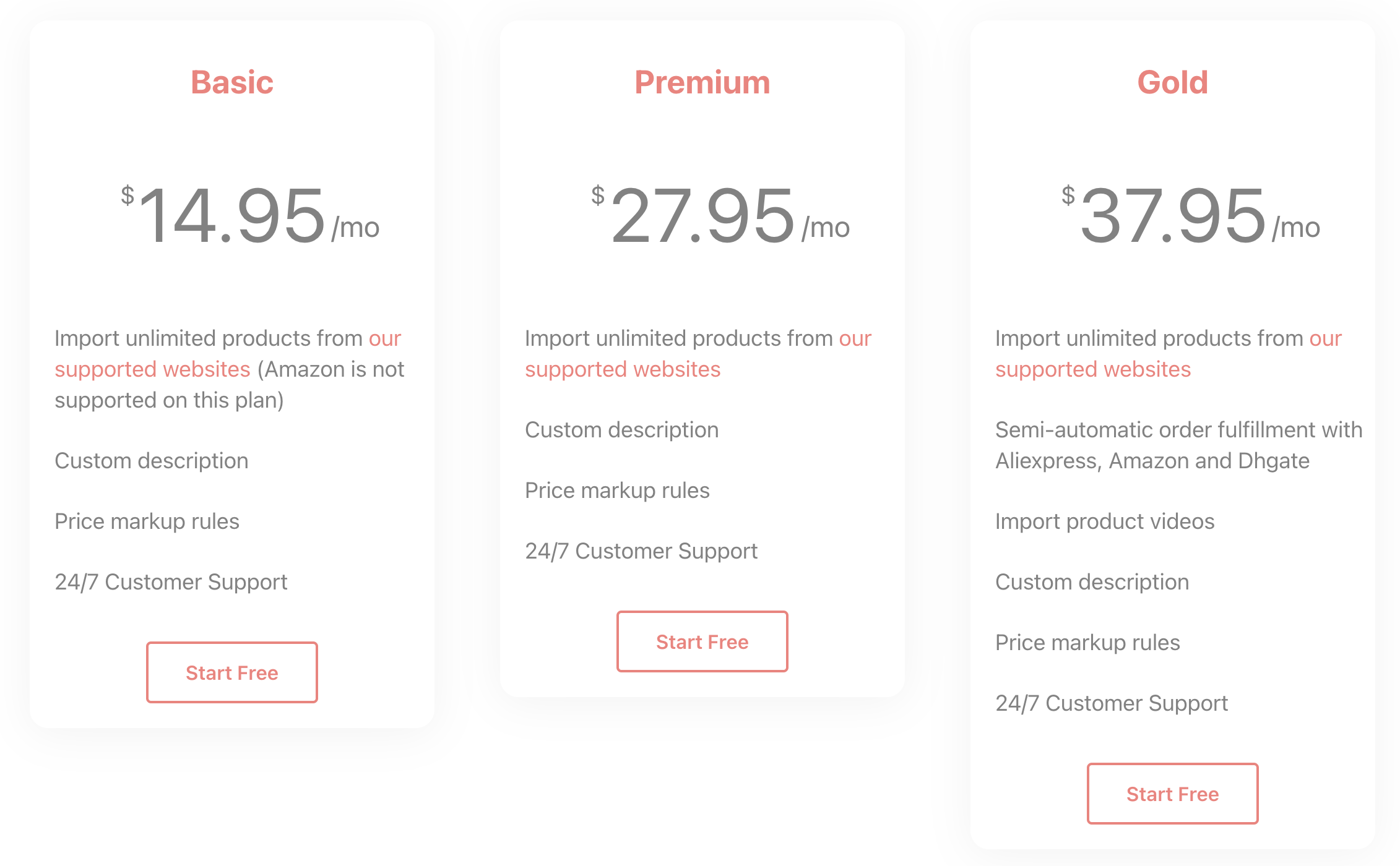Image resolution: width=1400 pixels, height=866 pixels.
Task: Click Start Free on the Gold plan
Action: click(x=1172, y=794)
